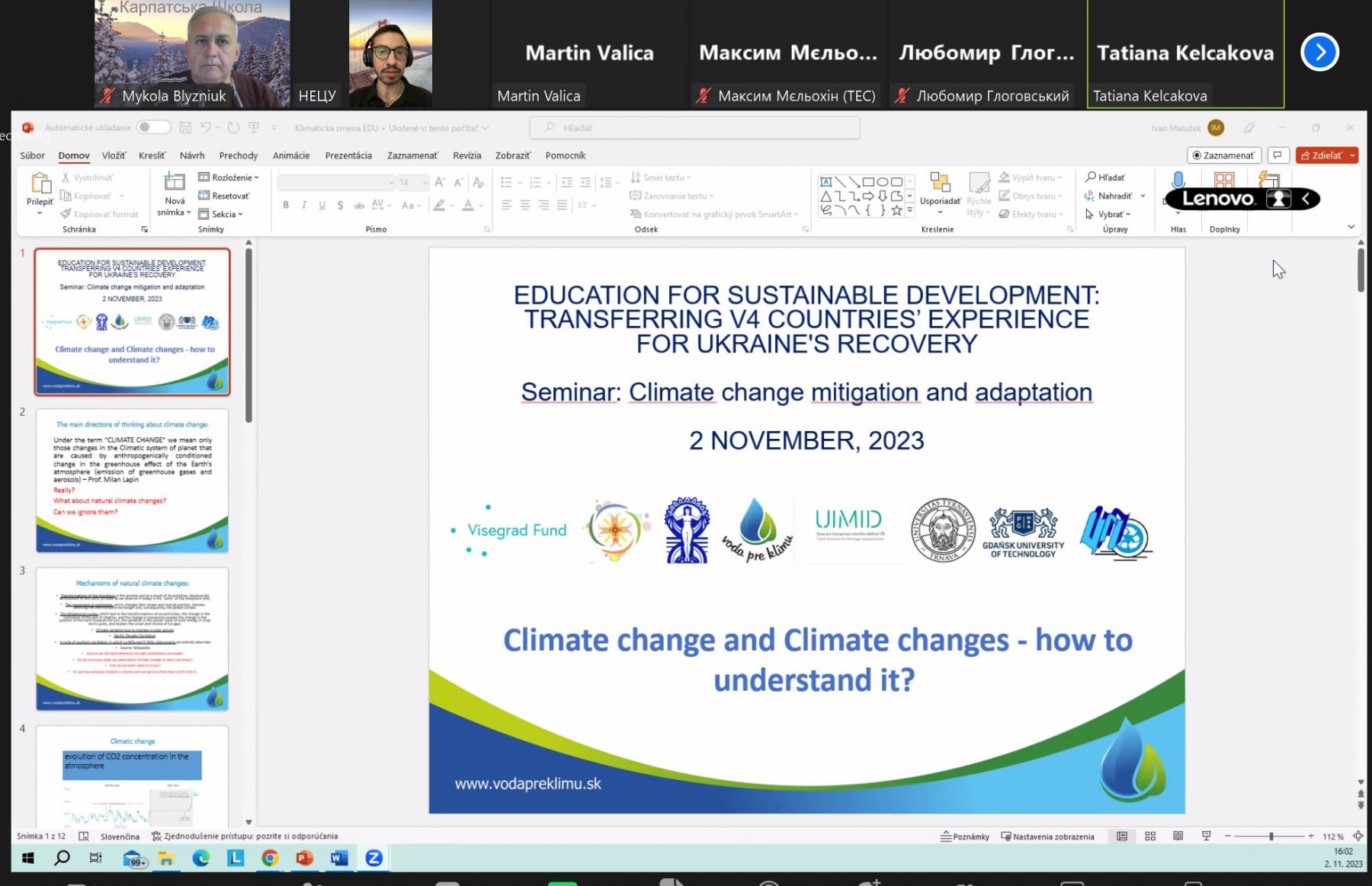1372x886 pixels.
Task: Click the Usporiadať arrange icon
Action: pos(940,184)
